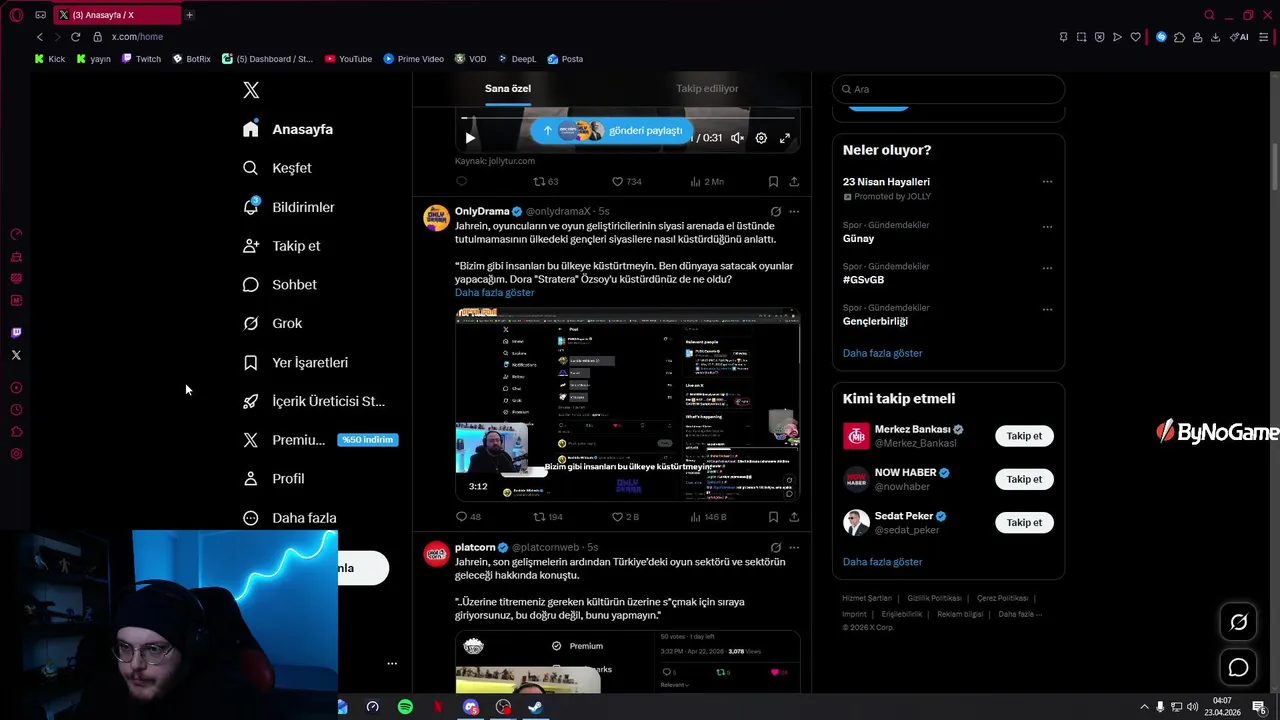Image resolution: width=1280 pixels, height=720 pixels.
Task: Open Sohbet messages page
Action: click(x=280, y=285)
